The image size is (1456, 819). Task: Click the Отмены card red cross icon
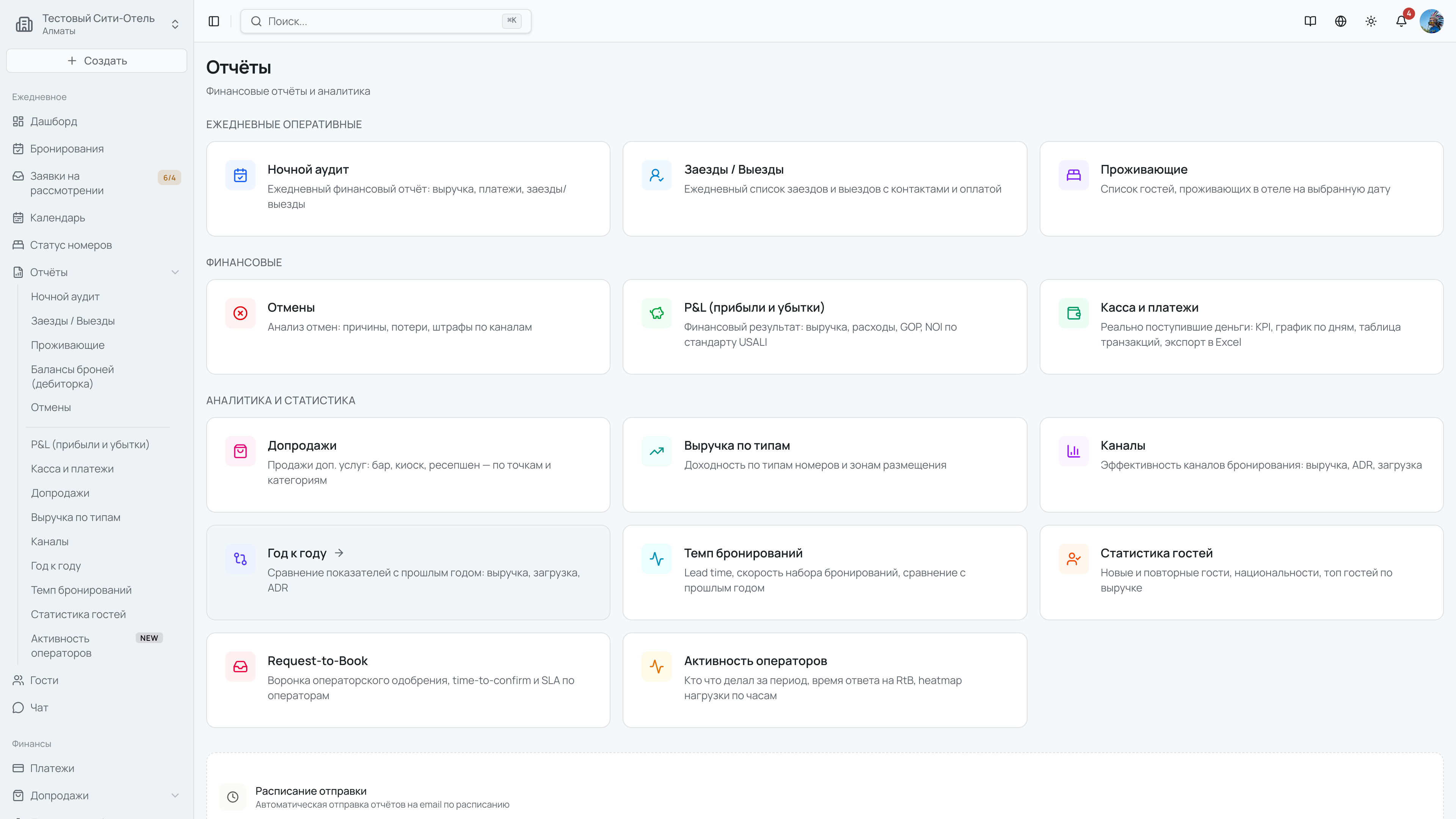240,313
